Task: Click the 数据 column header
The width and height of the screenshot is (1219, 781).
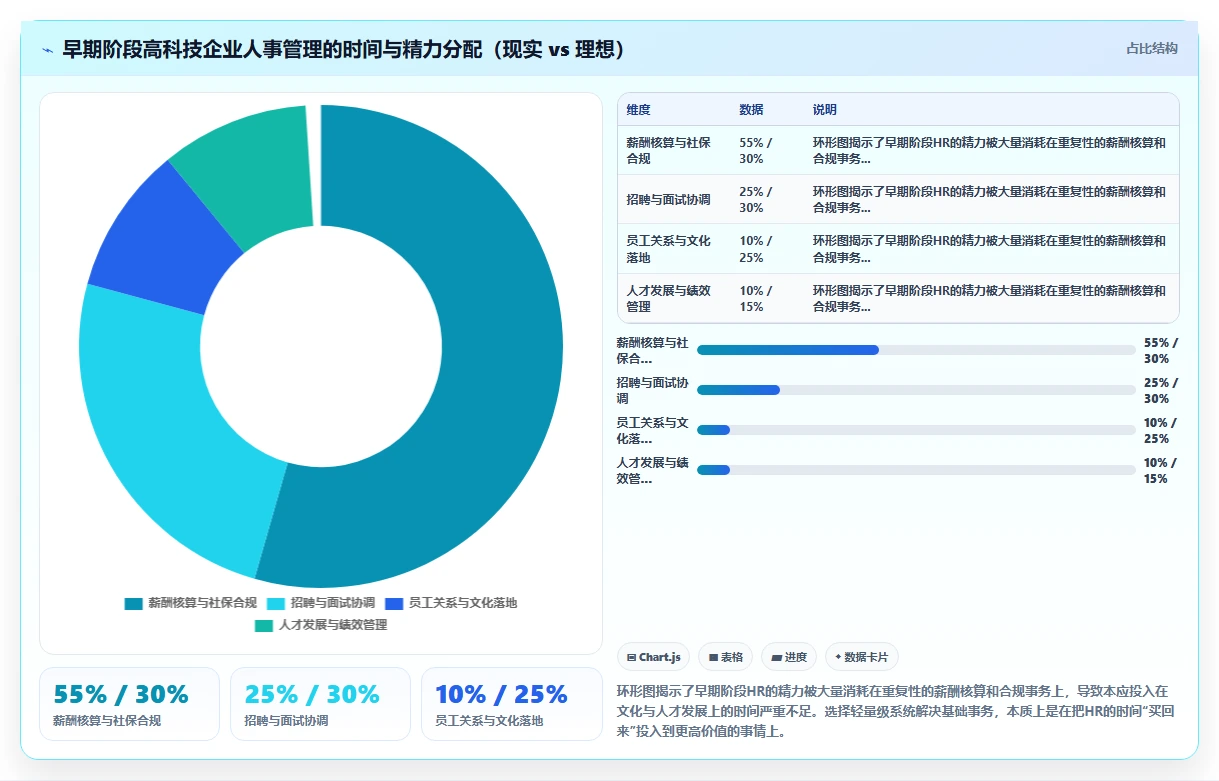Action: (751, 110)
